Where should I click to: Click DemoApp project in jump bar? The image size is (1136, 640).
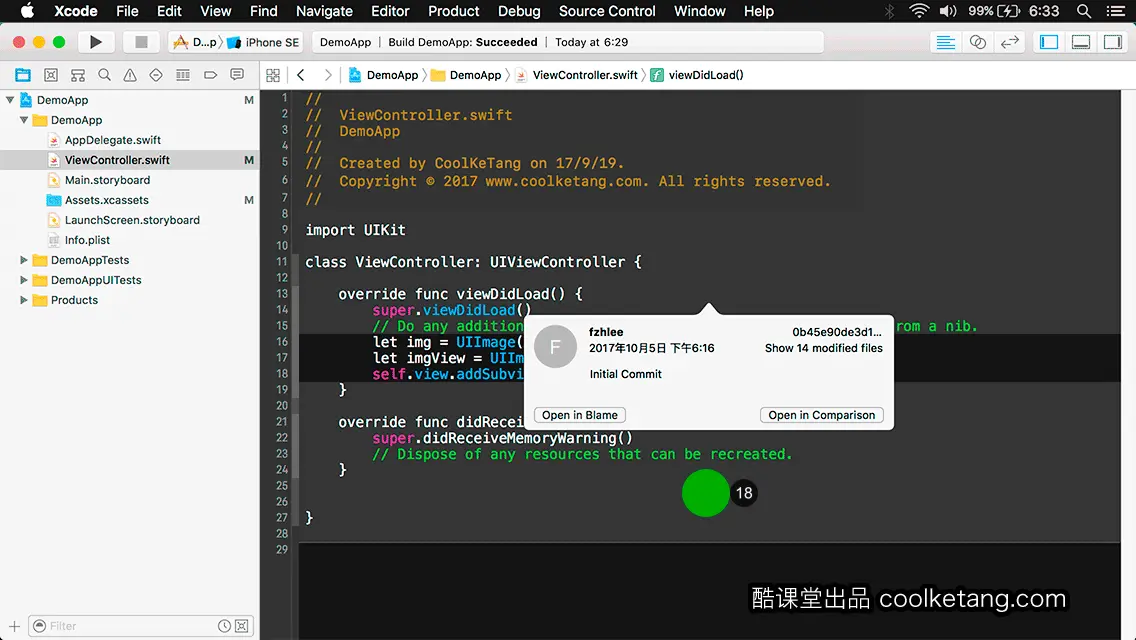384,75
